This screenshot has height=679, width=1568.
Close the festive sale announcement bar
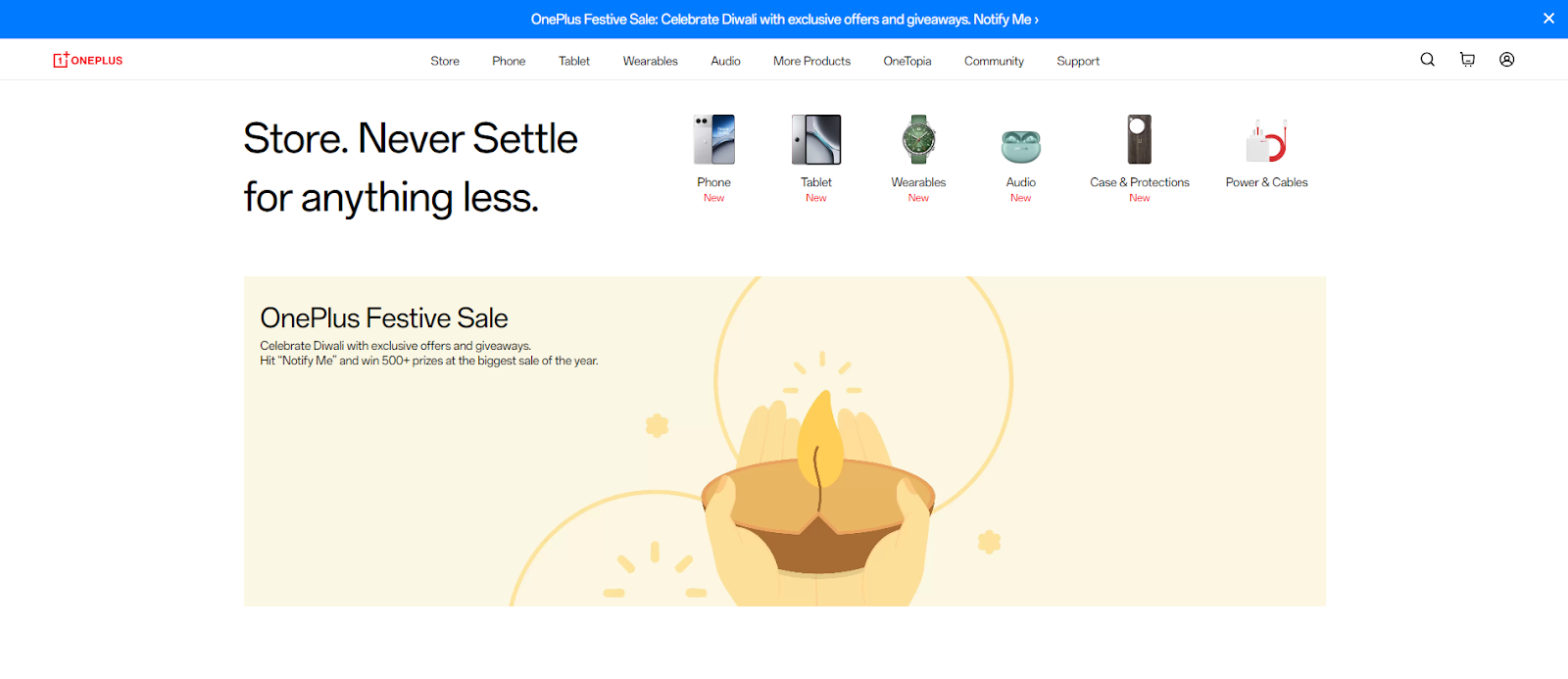tap(1548, 19)
